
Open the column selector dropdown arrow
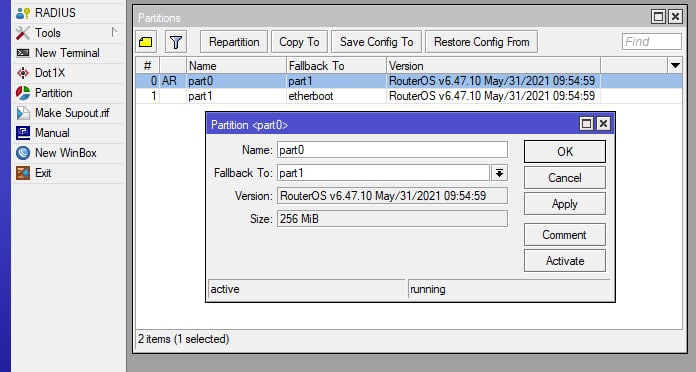coord(675,66)
